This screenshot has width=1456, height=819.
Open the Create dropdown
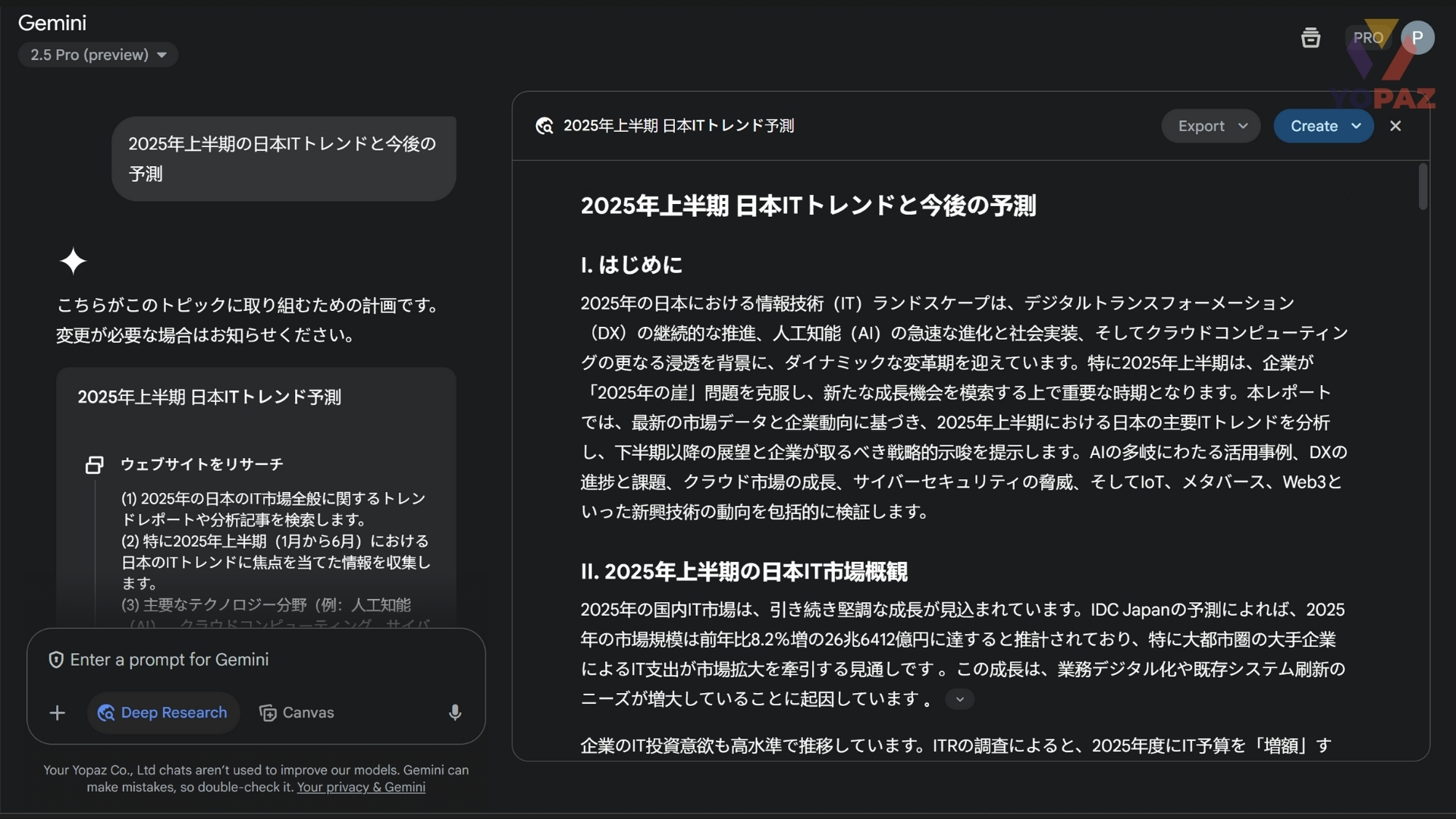coord(1324,126)
